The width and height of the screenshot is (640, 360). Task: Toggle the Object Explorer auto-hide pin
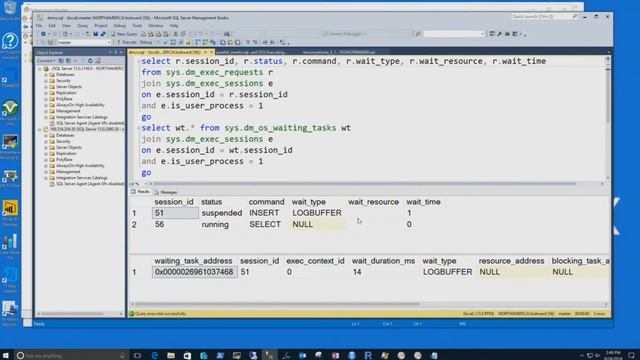point(116,52)
